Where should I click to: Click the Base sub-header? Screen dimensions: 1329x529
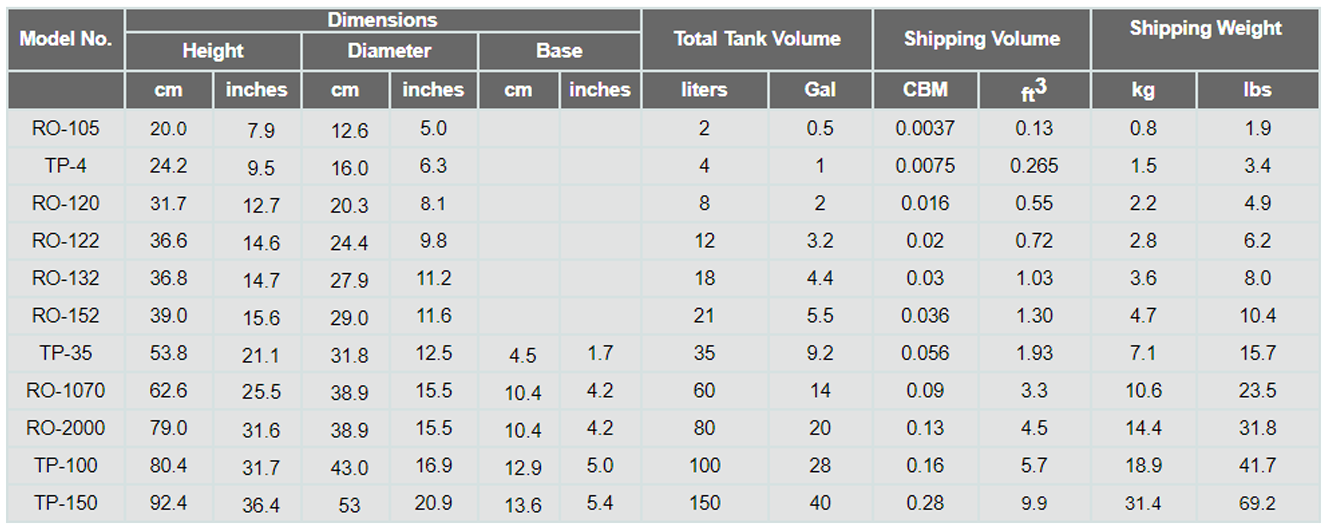560,51
